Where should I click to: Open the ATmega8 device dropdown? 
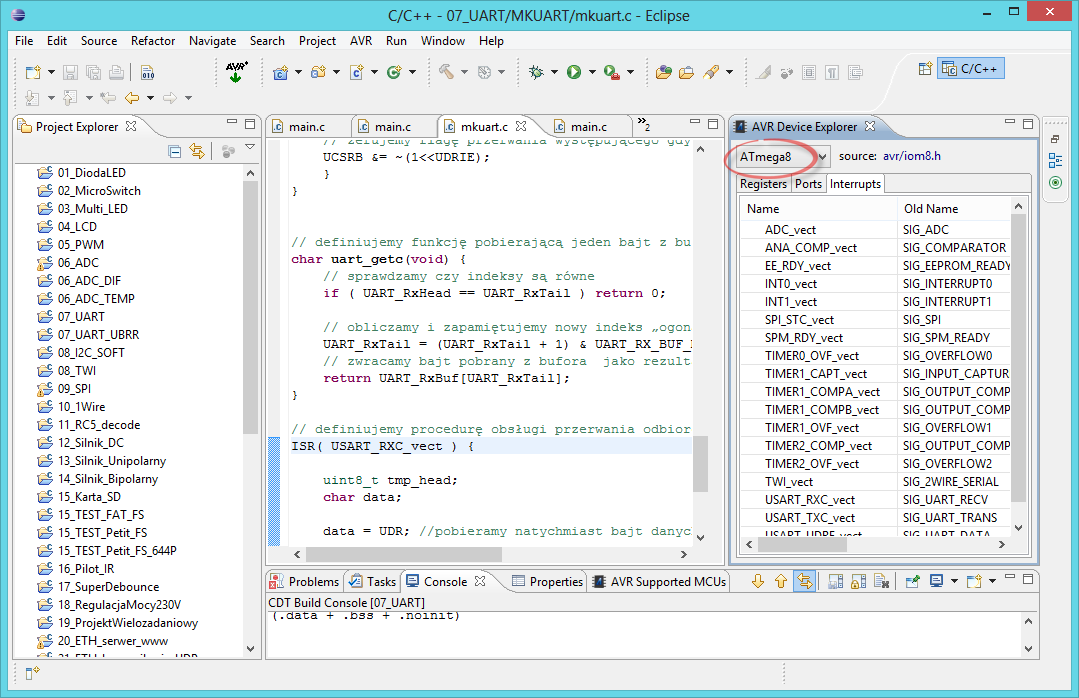tap(822, 157)
